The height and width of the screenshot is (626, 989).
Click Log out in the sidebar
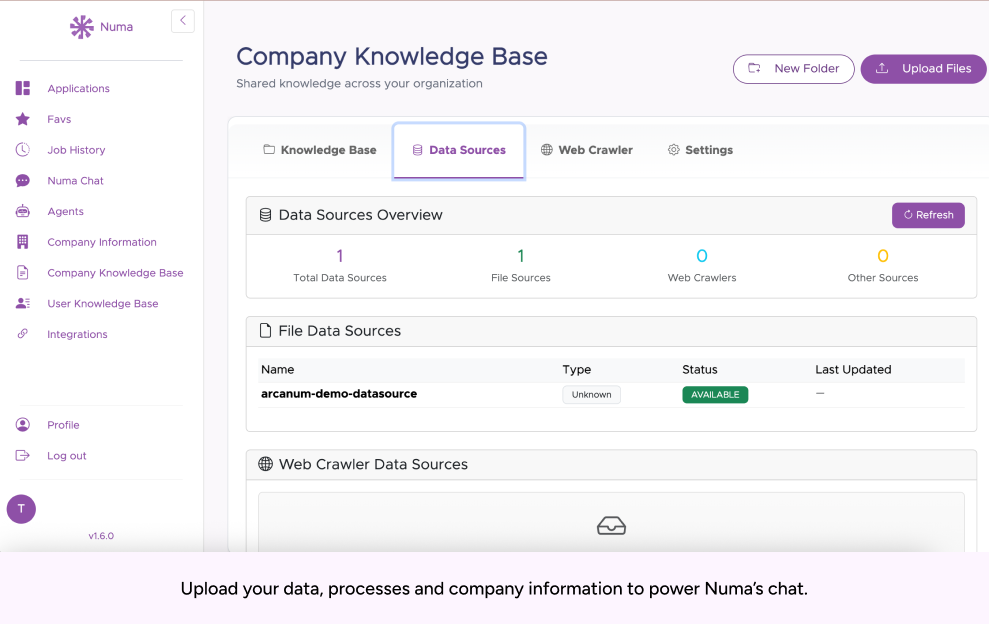coord(67,456)
